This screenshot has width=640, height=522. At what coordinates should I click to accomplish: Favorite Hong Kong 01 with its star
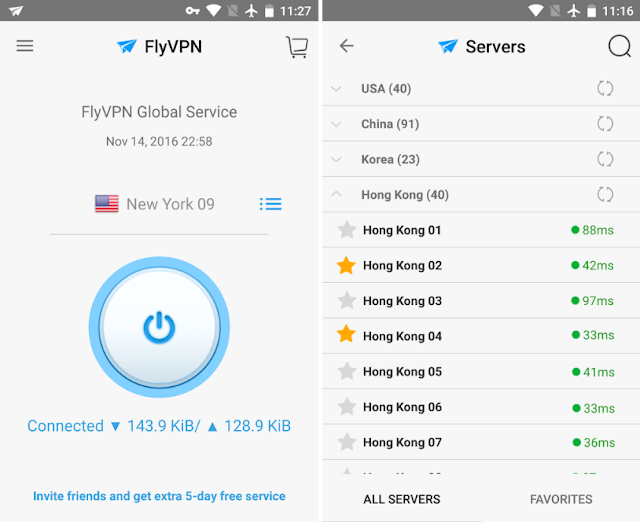click(347, 230)
